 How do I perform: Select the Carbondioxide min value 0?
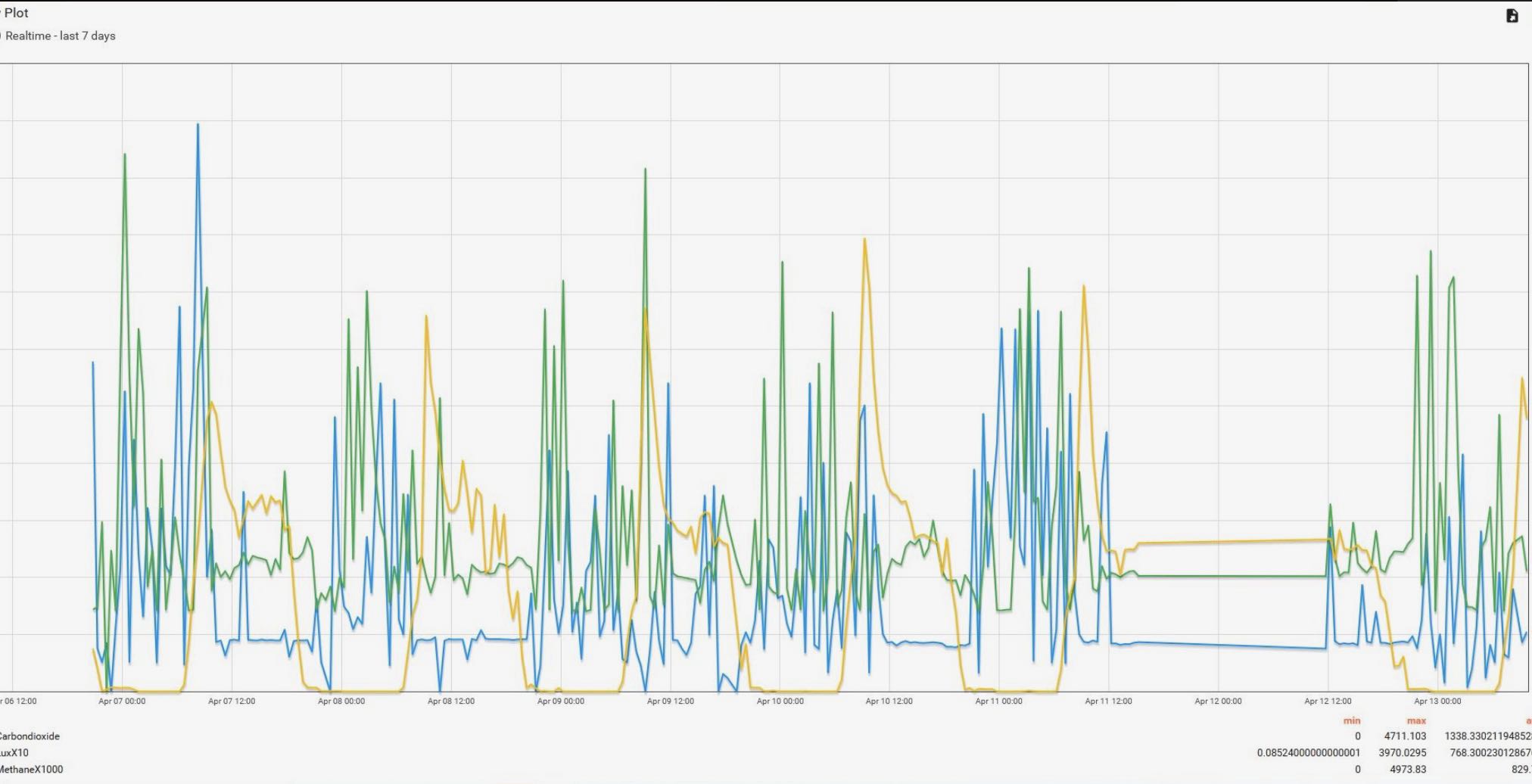click(x=1357, y=736)
